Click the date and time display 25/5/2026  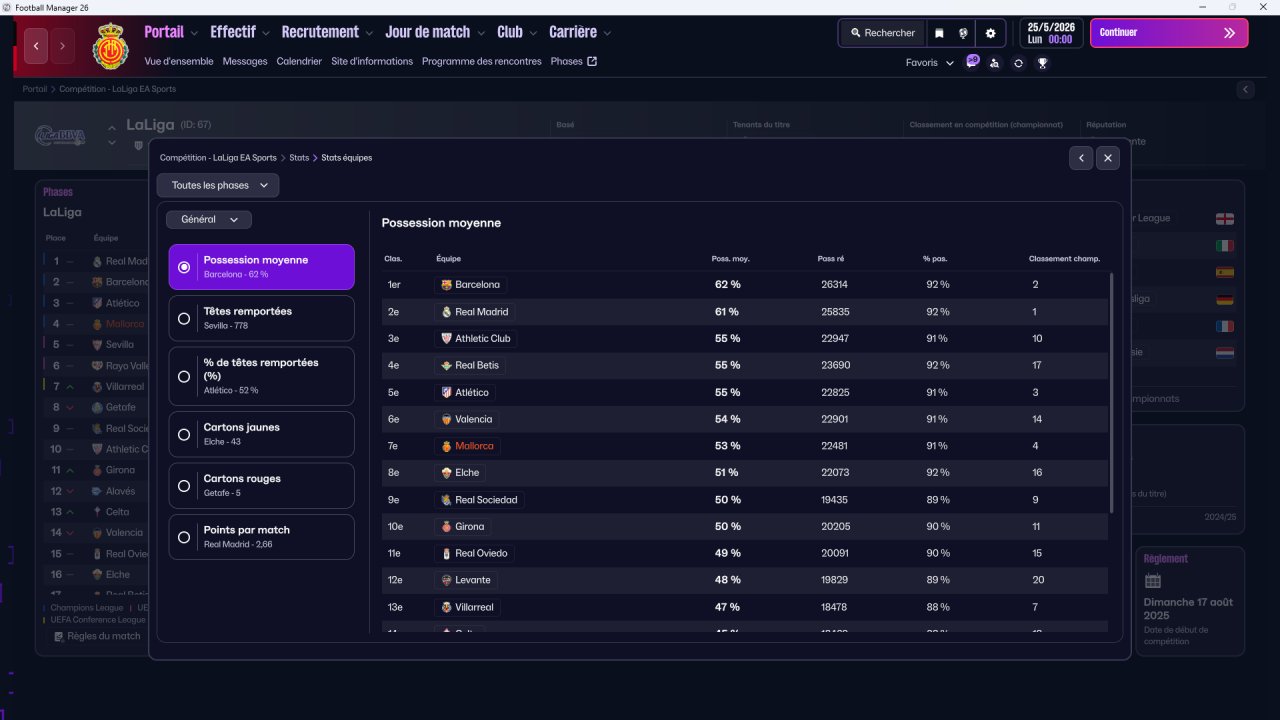coord(1051,33)
